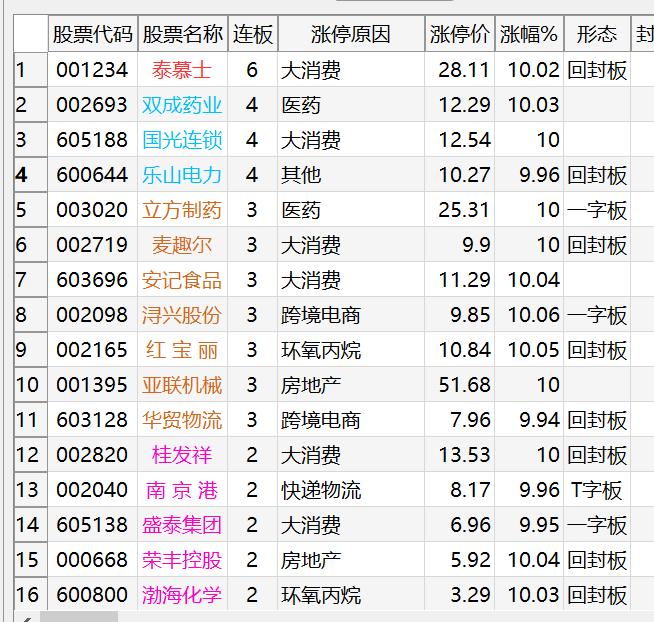Click stock code 605188
This screenshot has height=622, width=654.
click(x=92, y=140)
